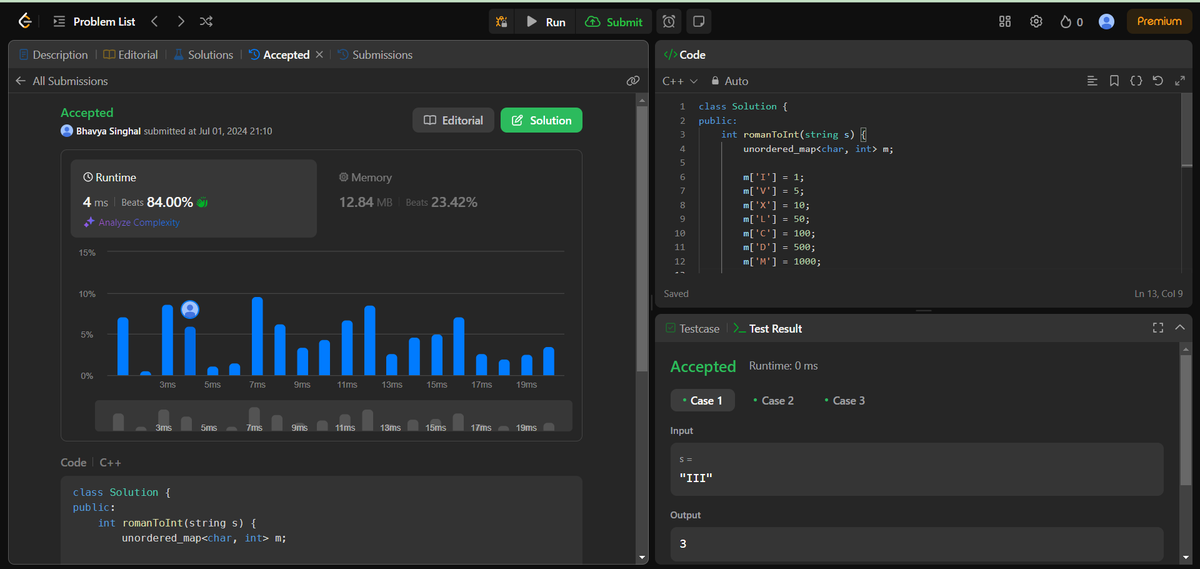The height and width of the screenshot is (569, 1200).
Task: Go to next problem chevron
Action: pos(180,21)
